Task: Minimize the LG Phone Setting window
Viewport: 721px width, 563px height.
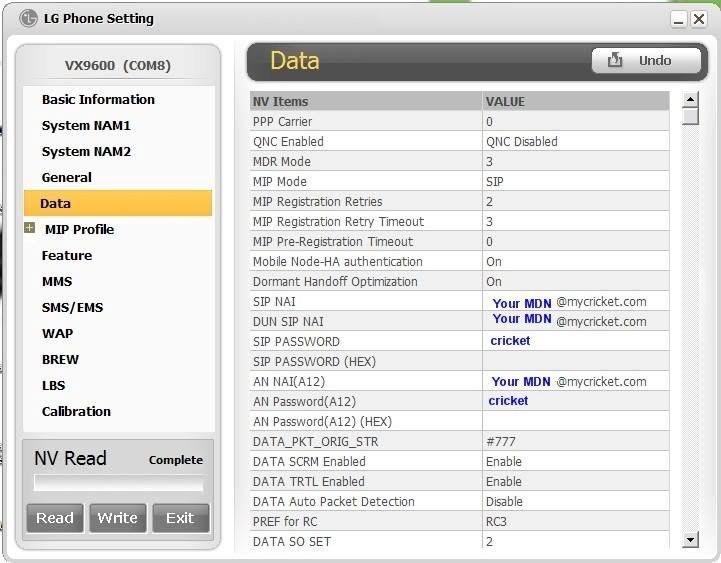Action: point(679,19)
